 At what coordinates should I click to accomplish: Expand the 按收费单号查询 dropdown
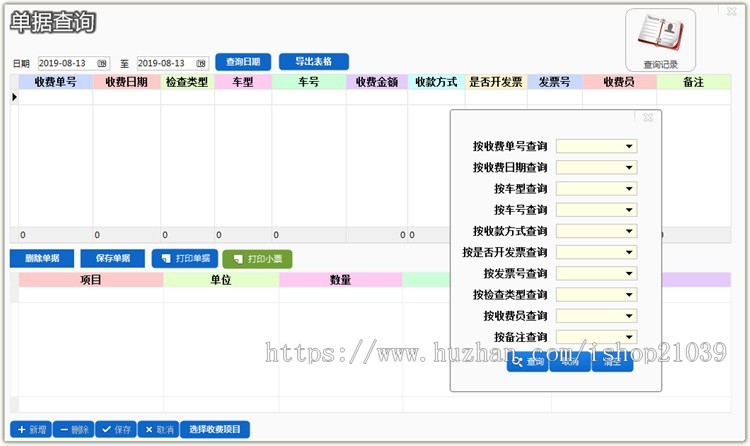629,146
